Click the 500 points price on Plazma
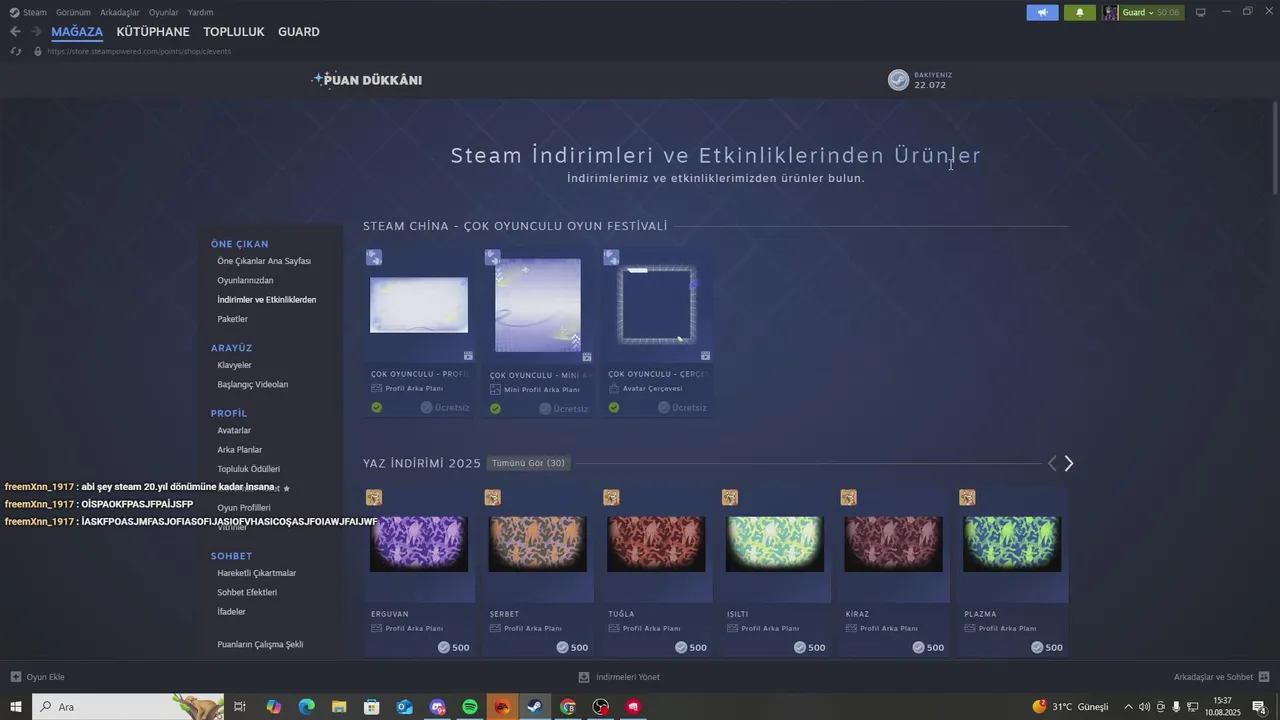1280x720 pixels. tap(1047, 647)
